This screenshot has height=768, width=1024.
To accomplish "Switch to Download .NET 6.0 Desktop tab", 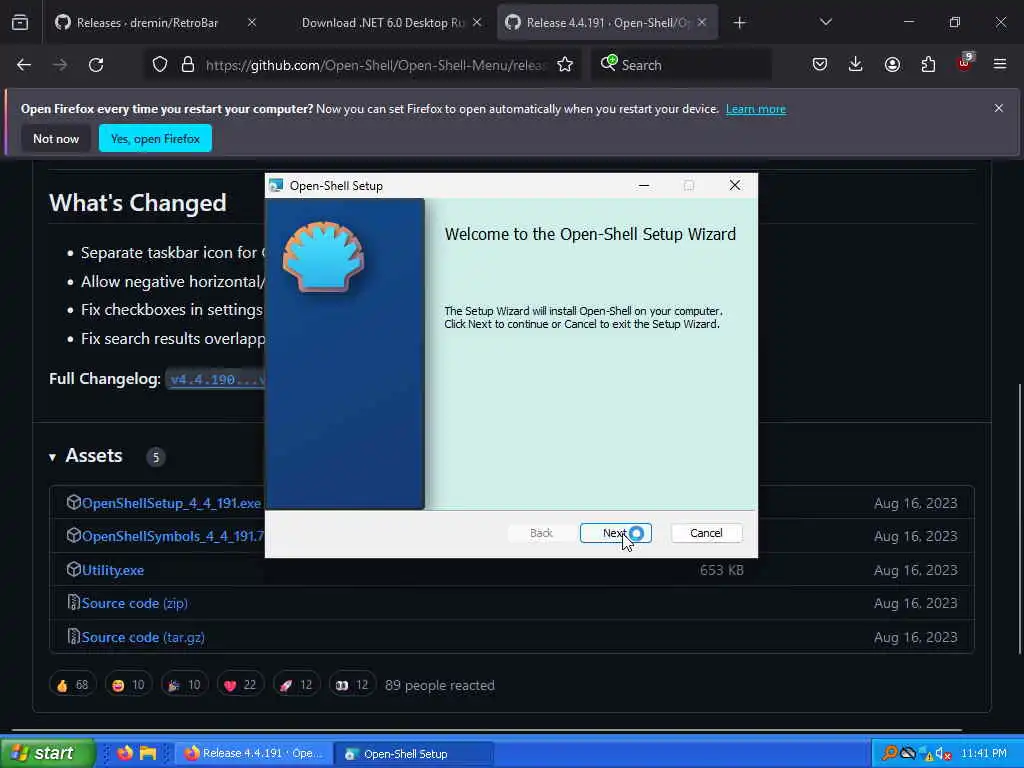I will 382,23.
